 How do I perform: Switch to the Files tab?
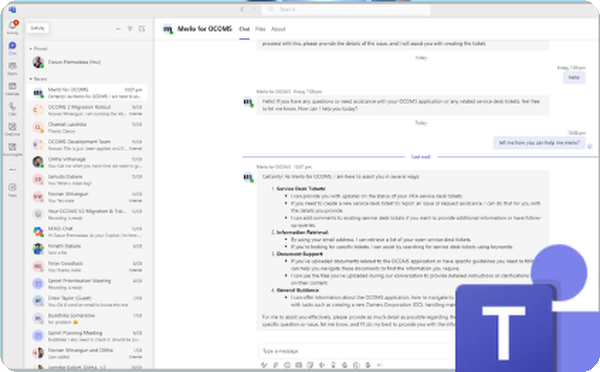click(260, 29)
